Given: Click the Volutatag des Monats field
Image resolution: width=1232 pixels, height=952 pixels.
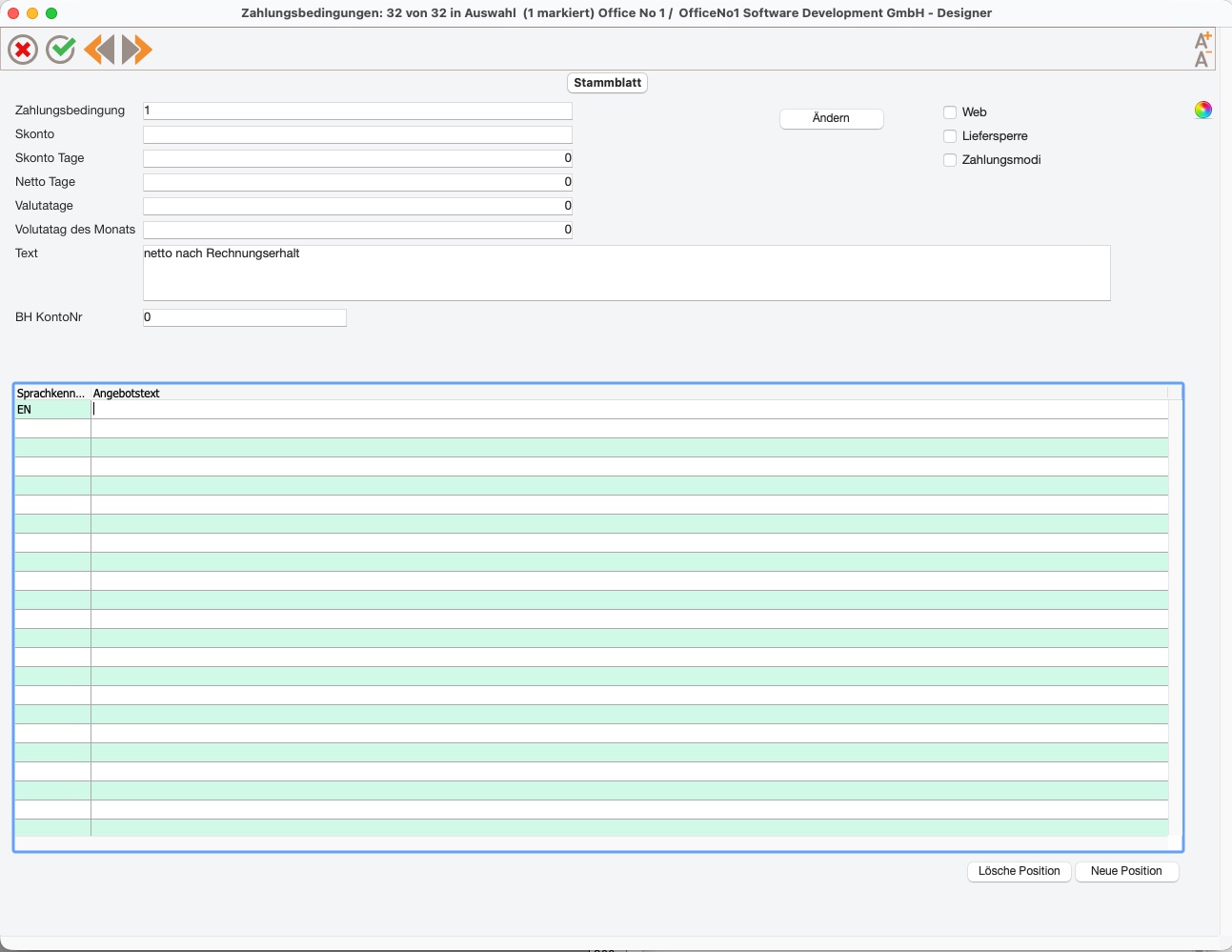Looking at the screenshot, I should point(357,230).
